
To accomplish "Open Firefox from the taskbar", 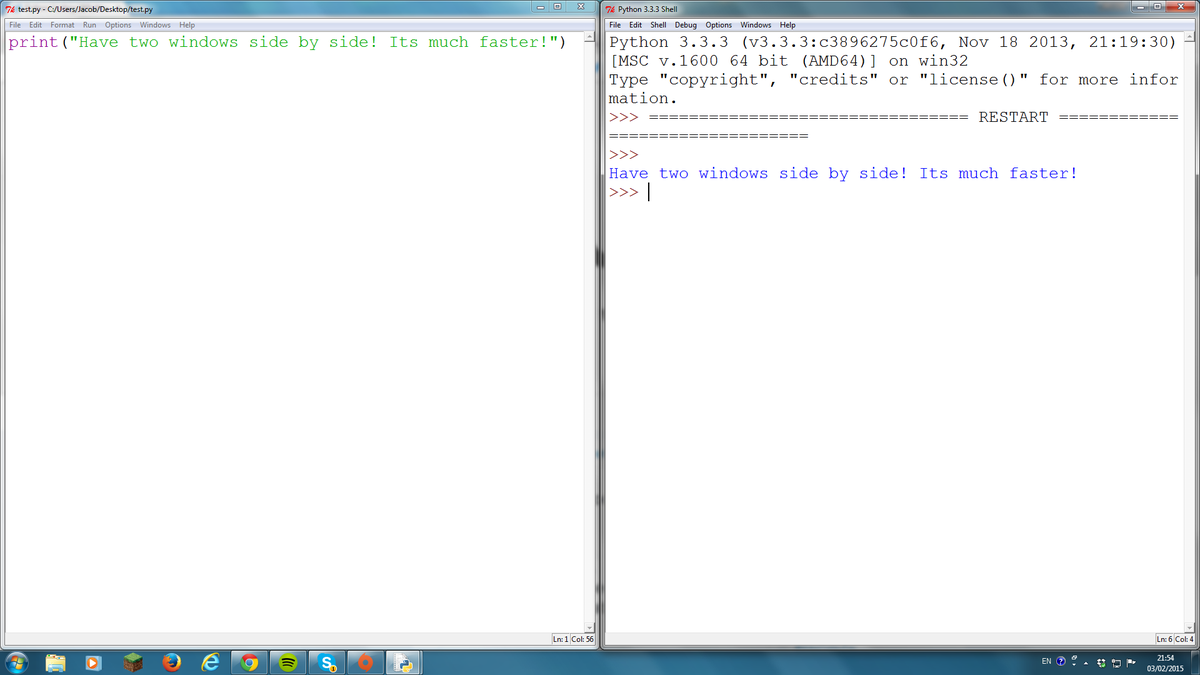I will pos(170,661).
